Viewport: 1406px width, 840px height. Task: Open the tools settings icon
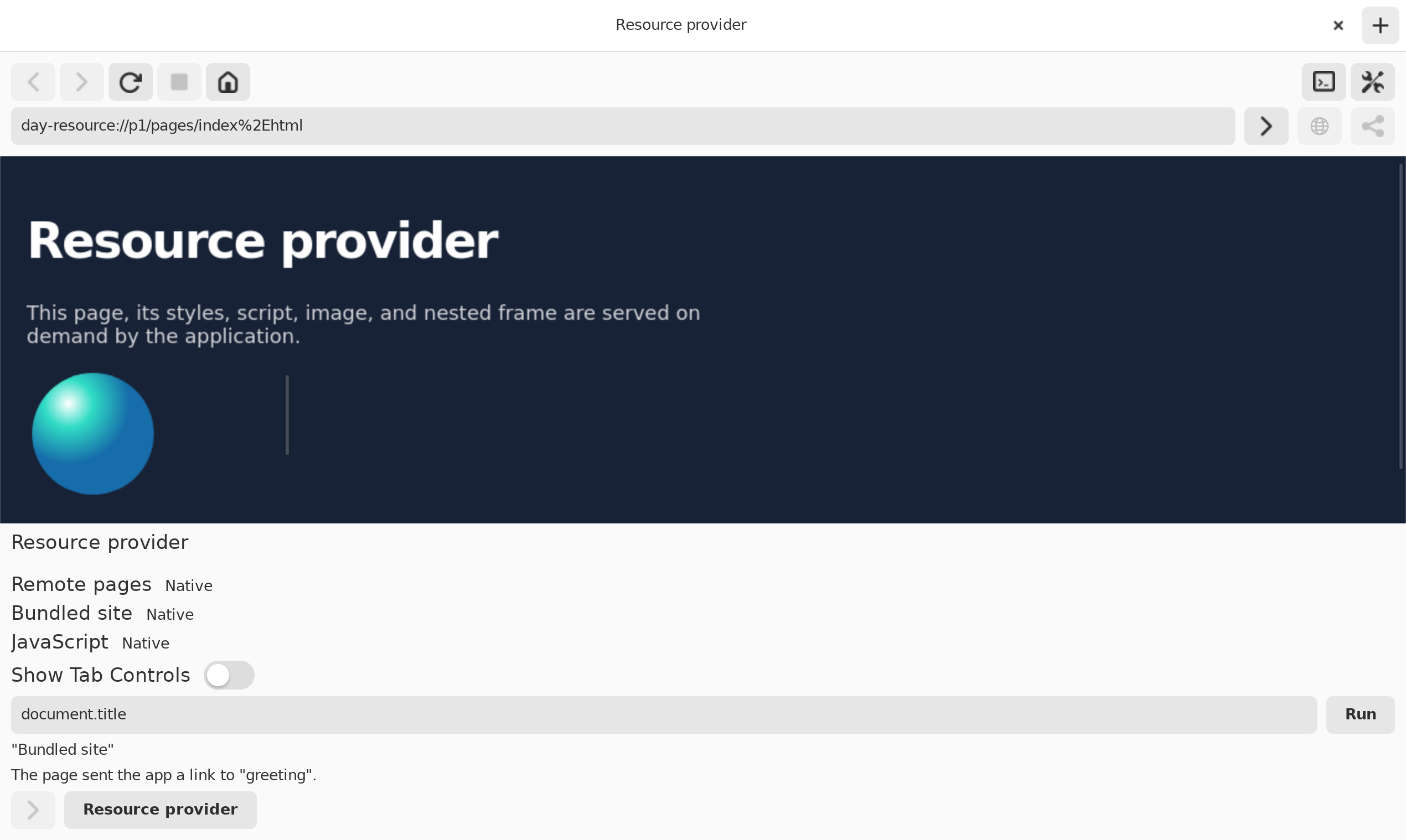click(x=1373, y=82)
